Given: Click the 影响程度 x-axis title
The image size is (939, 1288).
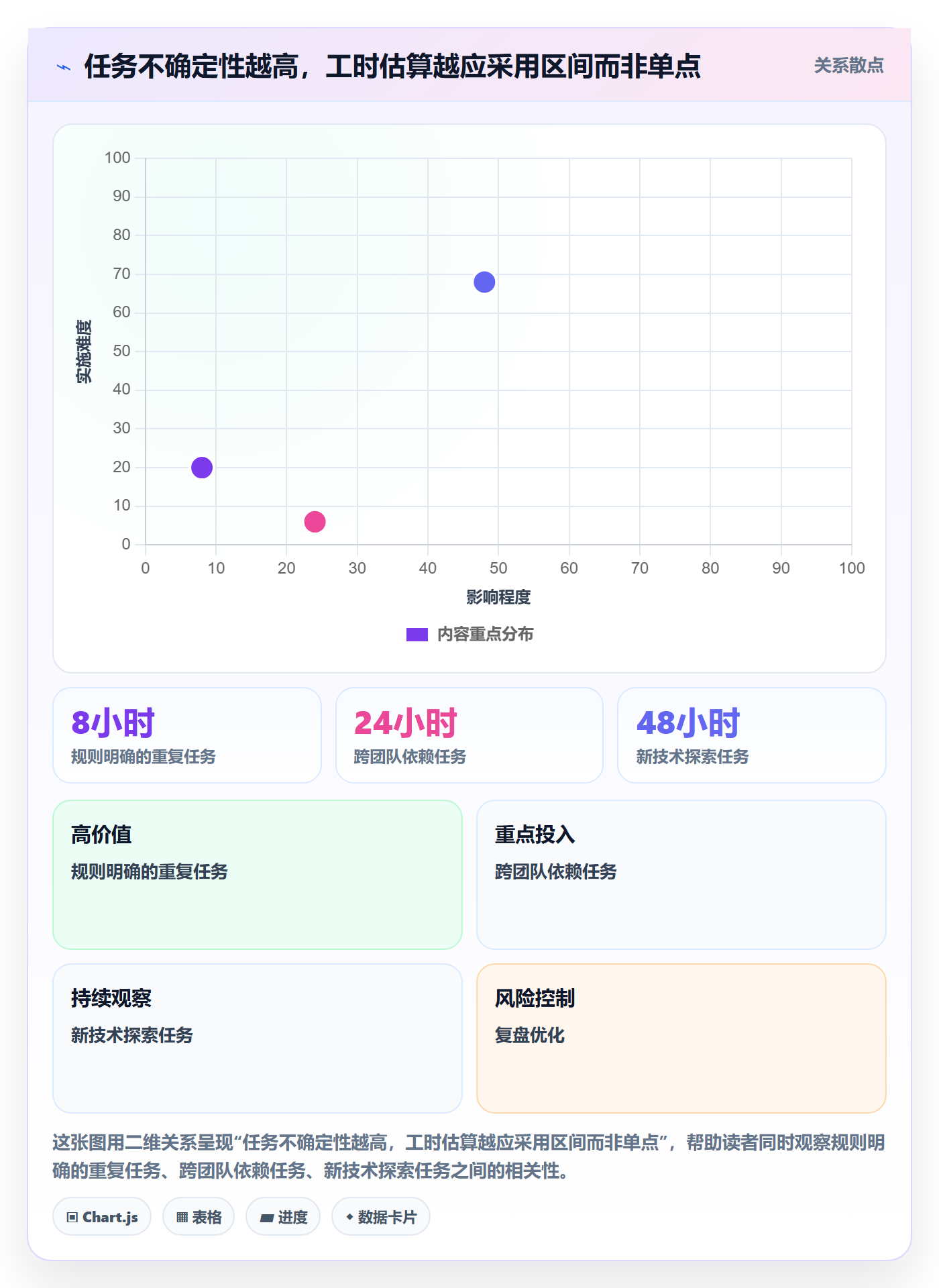Looking at the screenshot, I should tap(498, 597).
